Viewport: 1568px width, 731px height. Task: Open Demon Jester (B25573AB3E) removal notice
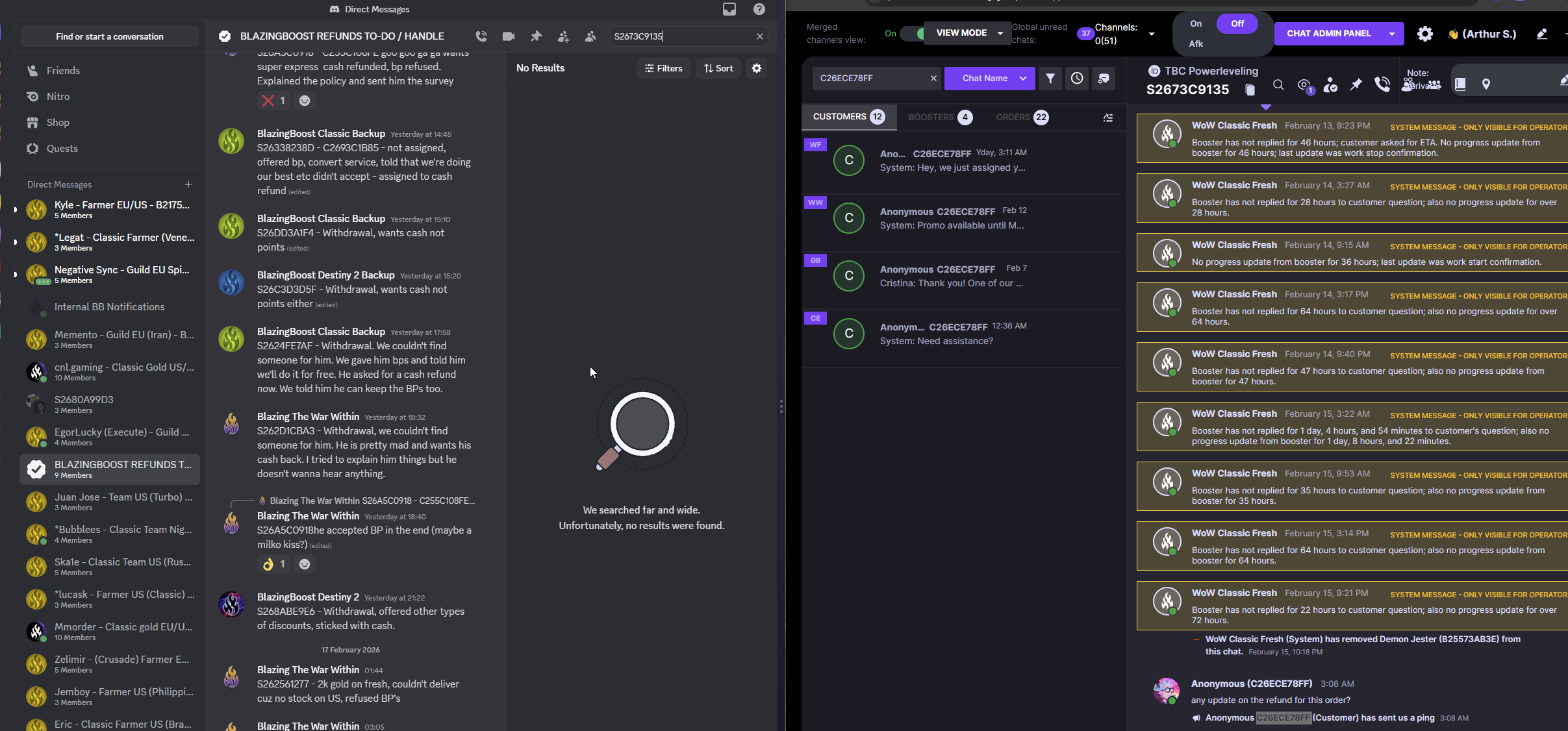(1363, 645)
